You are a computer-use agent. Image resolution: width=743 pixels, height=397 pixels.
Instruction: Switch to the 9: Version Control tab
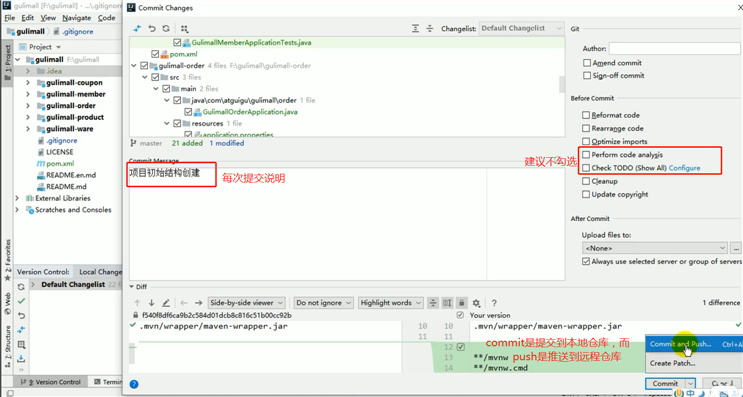coord(51,382)
